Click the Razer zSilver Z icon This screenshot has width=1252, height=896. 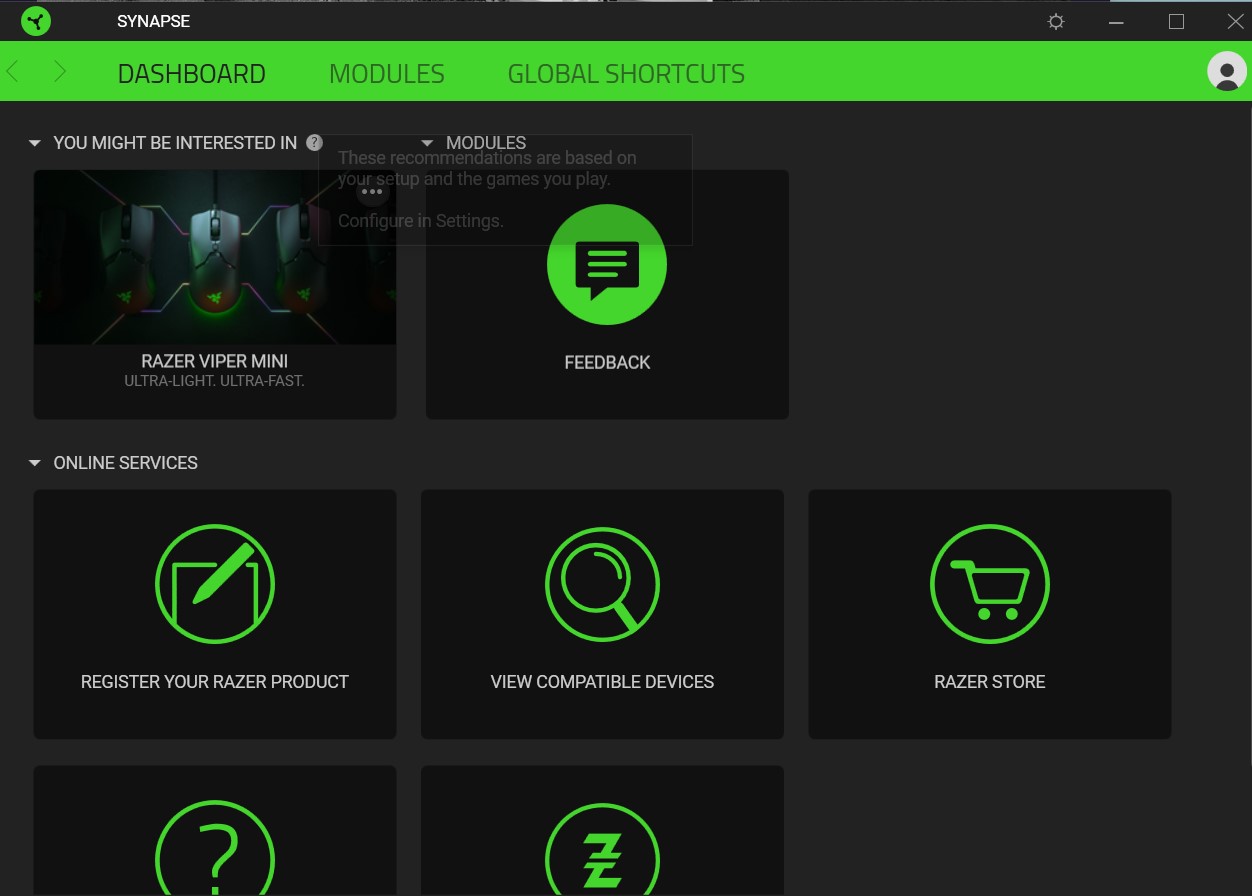point(602,848)
